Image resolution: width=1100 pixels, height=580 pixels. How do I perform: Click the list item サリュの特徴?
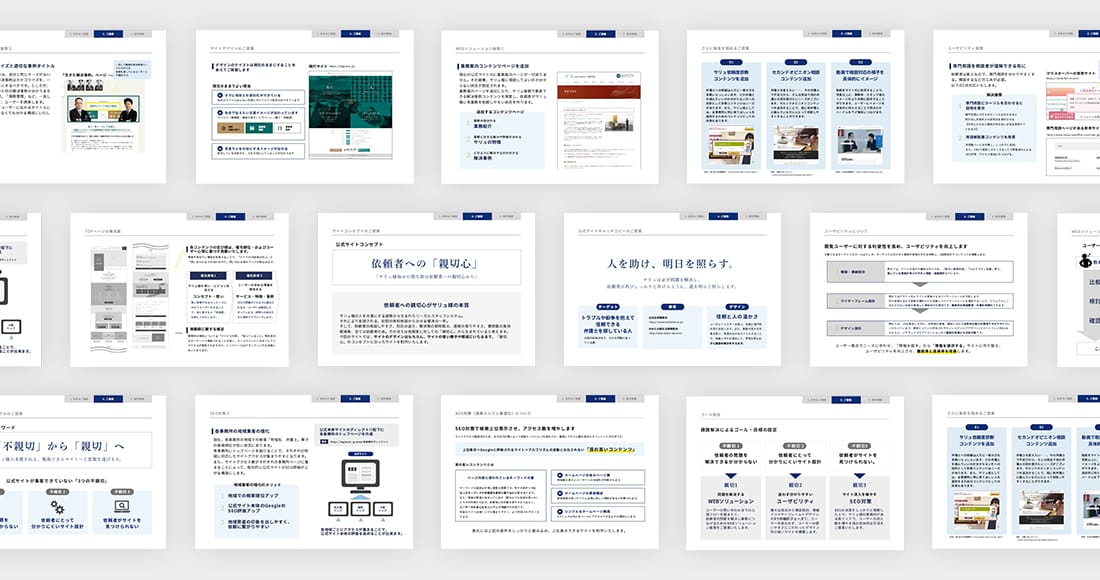click(487, 142)
